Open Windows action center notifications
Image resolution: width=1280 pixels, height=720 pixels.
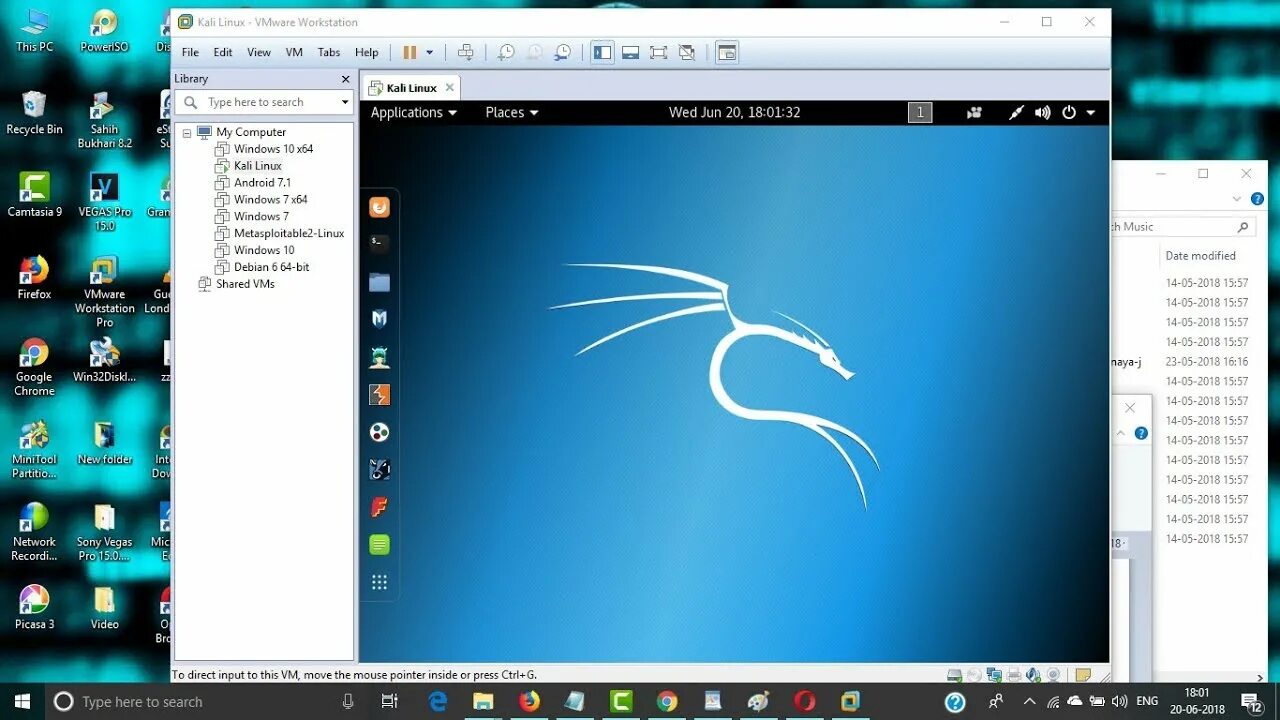(1251, 702)
